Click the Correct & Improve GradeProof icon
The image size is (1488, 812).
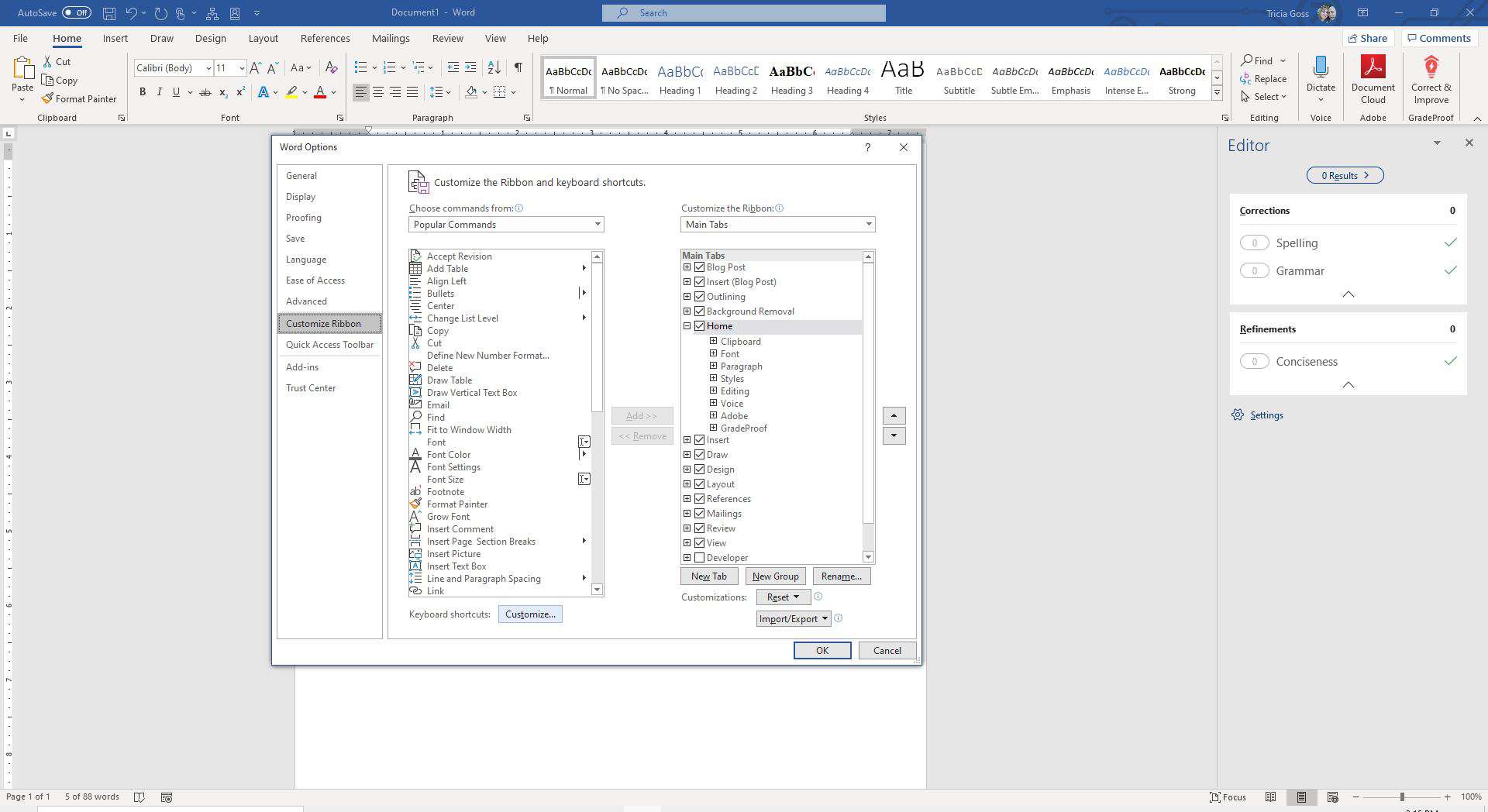[x=1431, y=67]
